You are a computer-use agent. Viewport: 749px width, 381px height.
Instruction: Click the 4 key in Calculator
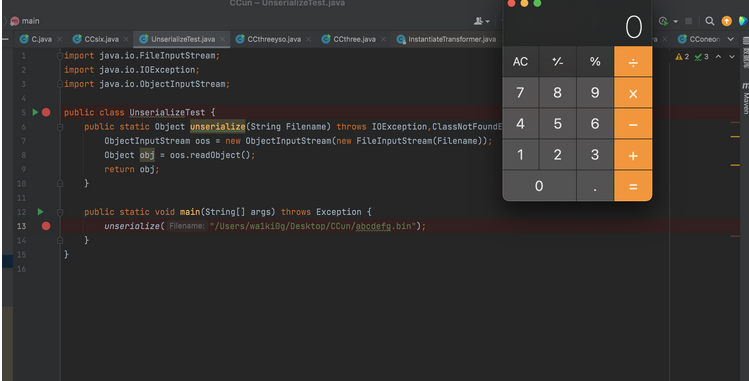click(x=520, y=124)
